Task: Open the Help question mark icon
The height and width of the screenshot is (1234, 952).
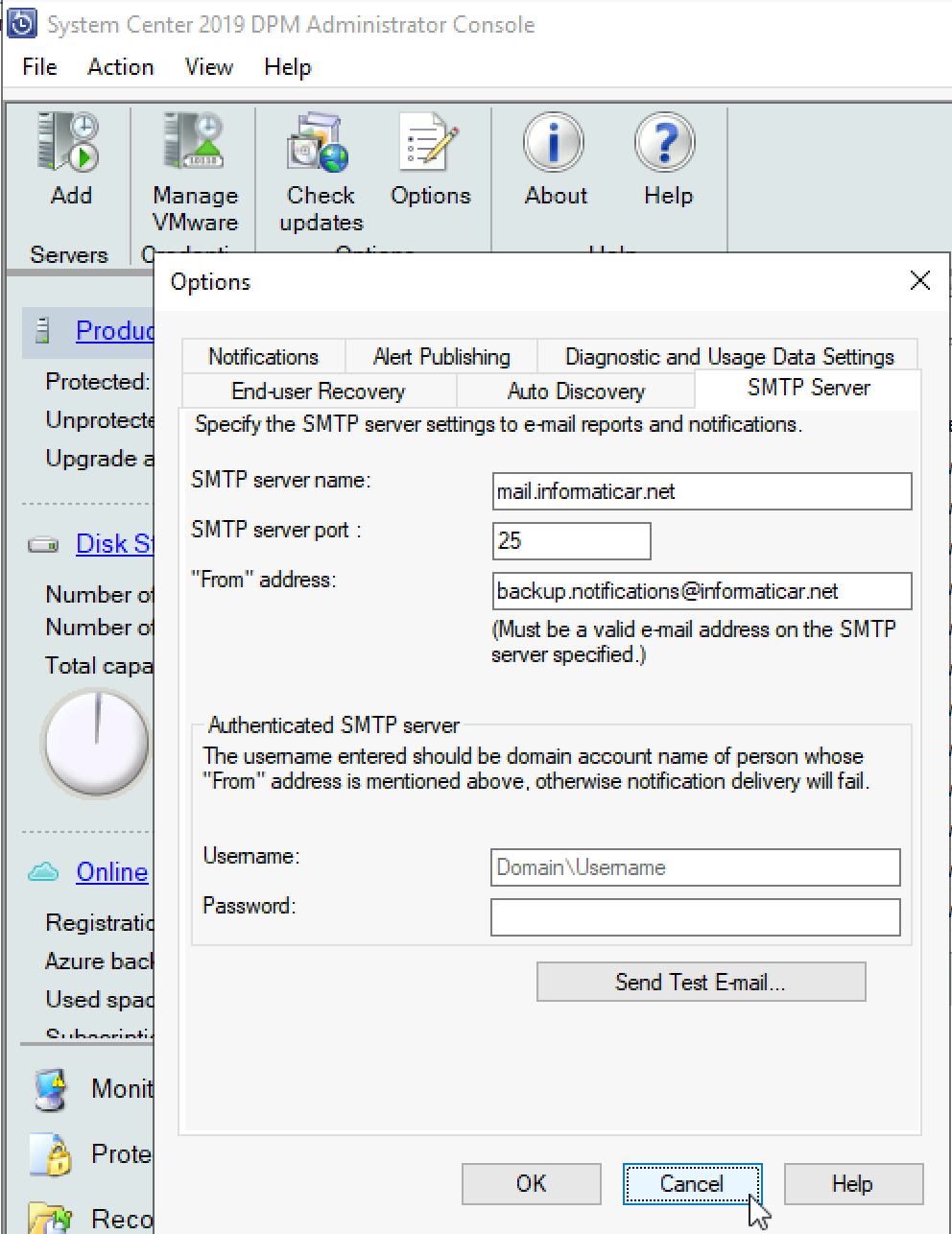Action: point(666,142)
